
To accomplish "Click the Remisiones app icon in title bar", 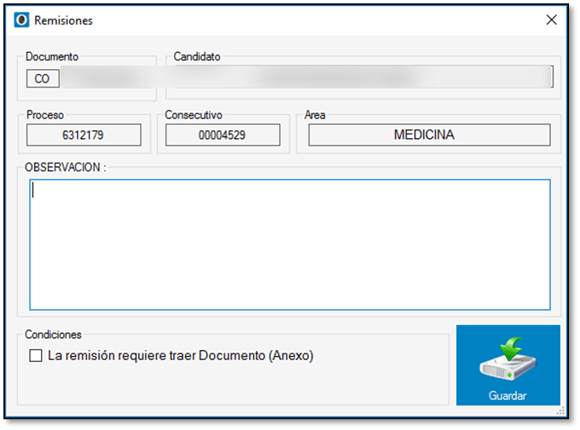I will point(21,20).
